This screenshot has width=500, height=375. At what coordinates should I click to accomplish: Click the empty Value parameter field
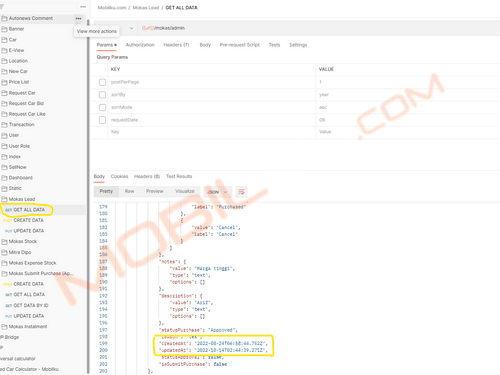[409, 132]
